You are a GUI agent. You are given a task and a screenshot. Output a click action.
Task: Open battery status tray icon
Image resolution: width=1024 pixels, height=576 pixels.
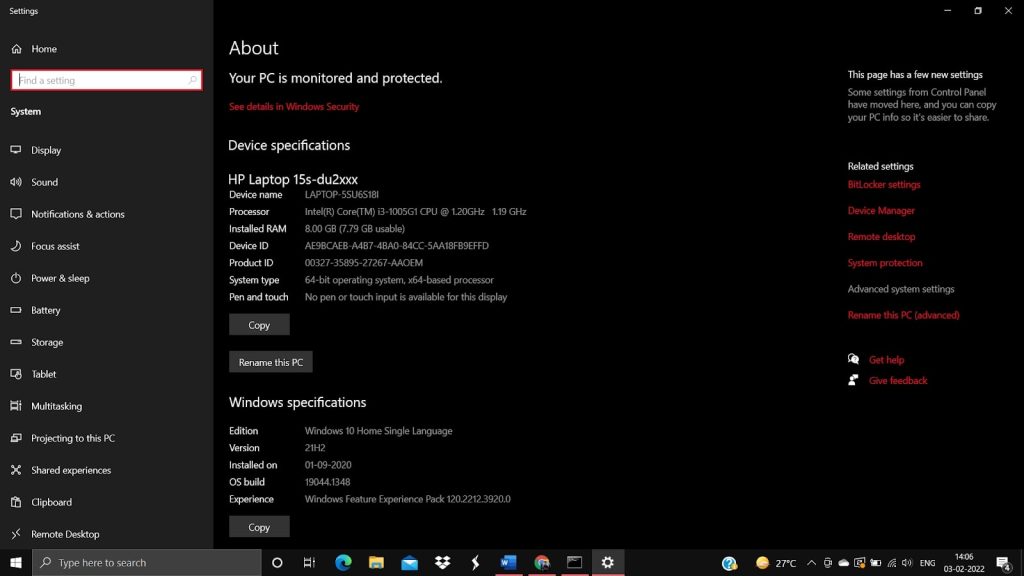point(876,563)
